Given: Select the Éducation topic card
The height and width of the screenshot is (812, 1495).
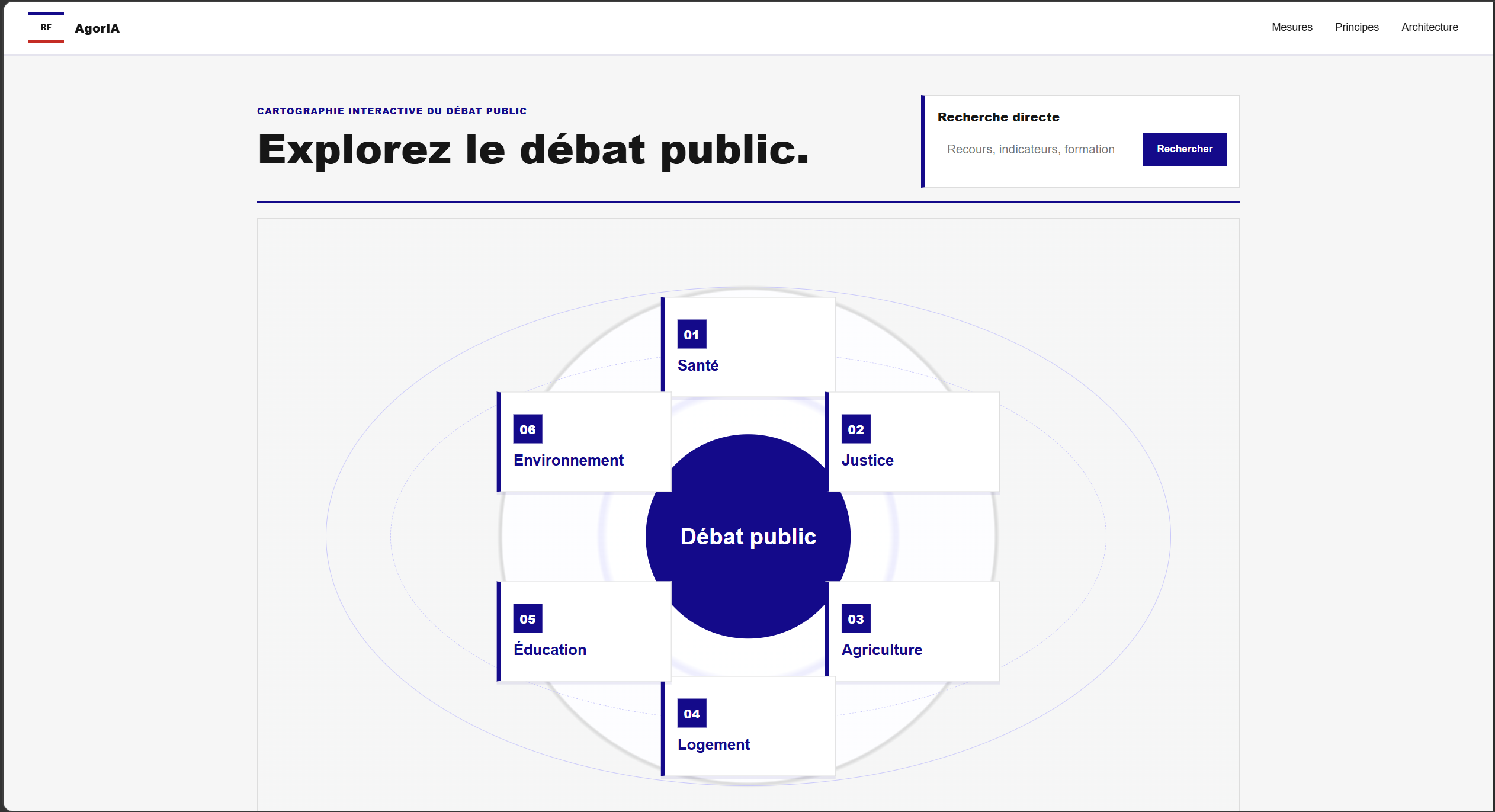Looking at the screenshot, I should (584, 631).
